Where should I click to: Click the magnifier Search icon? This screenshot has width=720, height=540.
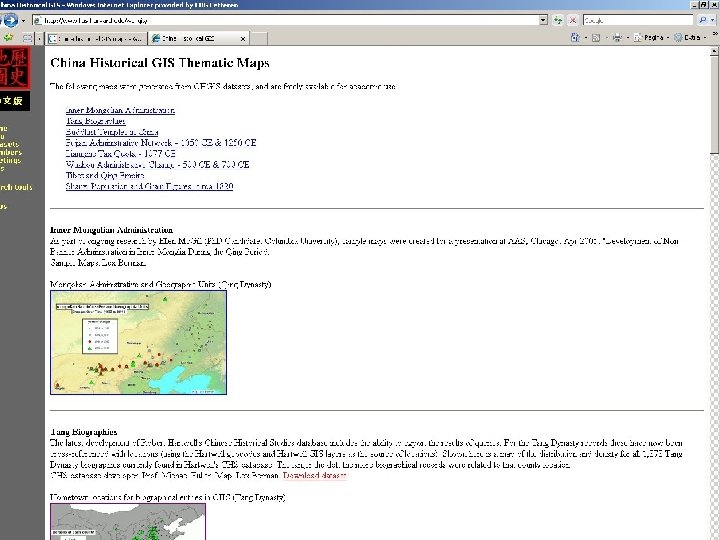(702, 20)
